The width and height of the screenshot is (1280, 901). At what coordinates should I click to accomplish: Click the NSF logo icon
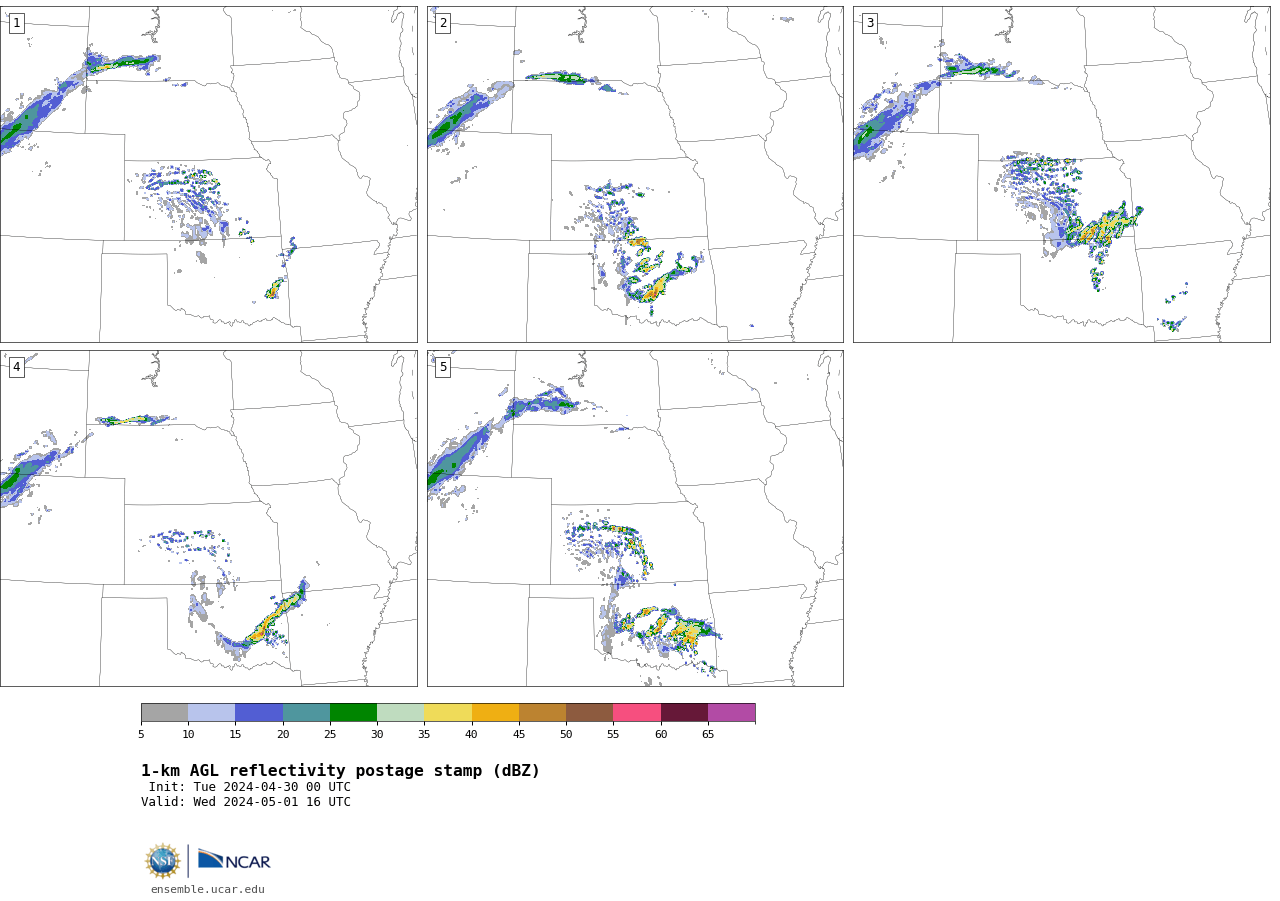[x=163, y=861]
